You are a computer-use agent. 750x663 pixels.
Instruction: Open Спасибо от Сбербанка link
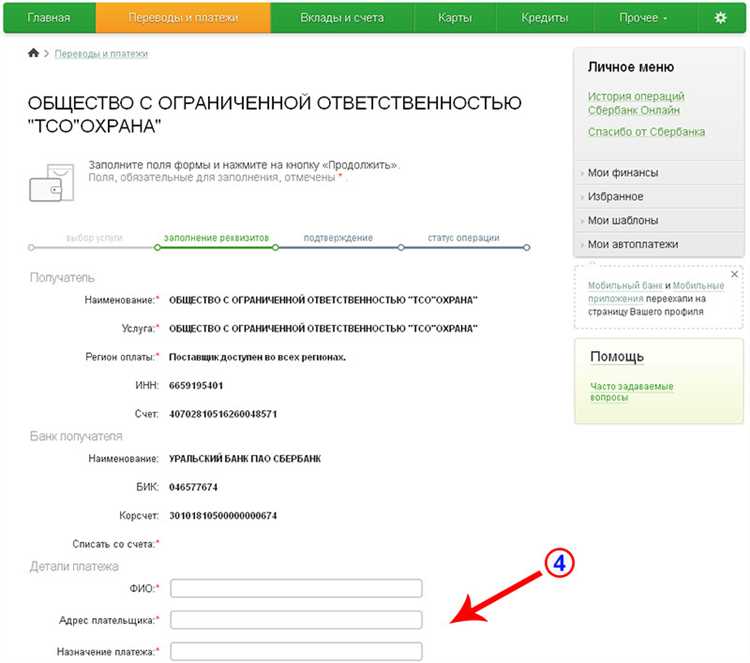click(x=646, y=132)
